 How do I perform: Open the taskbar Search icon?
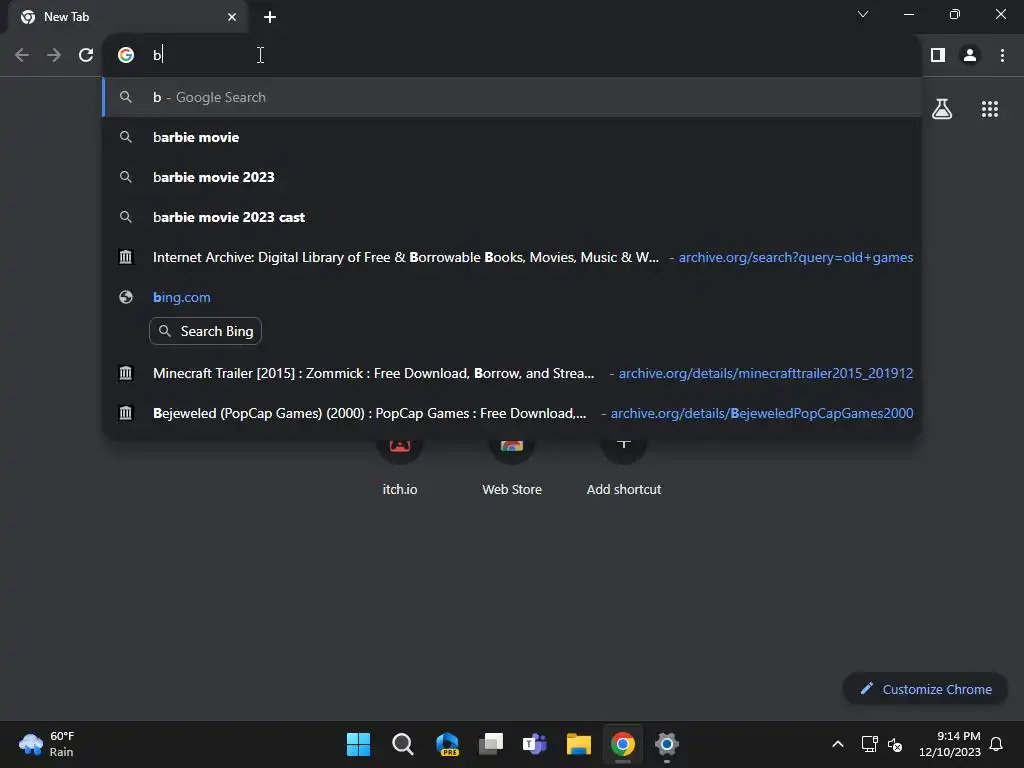[x=402, y=744]
